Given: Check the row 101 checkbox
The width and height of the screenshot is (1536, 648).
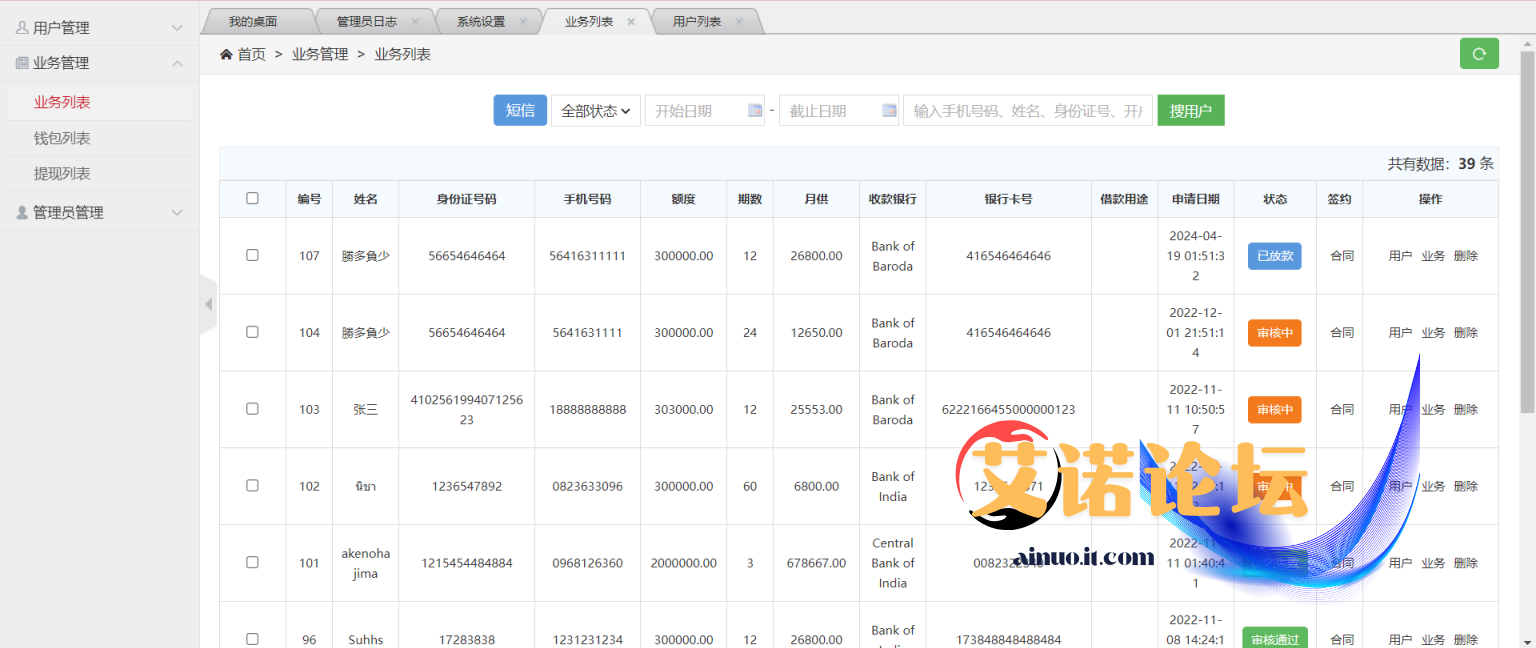Looking at the screenshot, I should click(252, 562).
